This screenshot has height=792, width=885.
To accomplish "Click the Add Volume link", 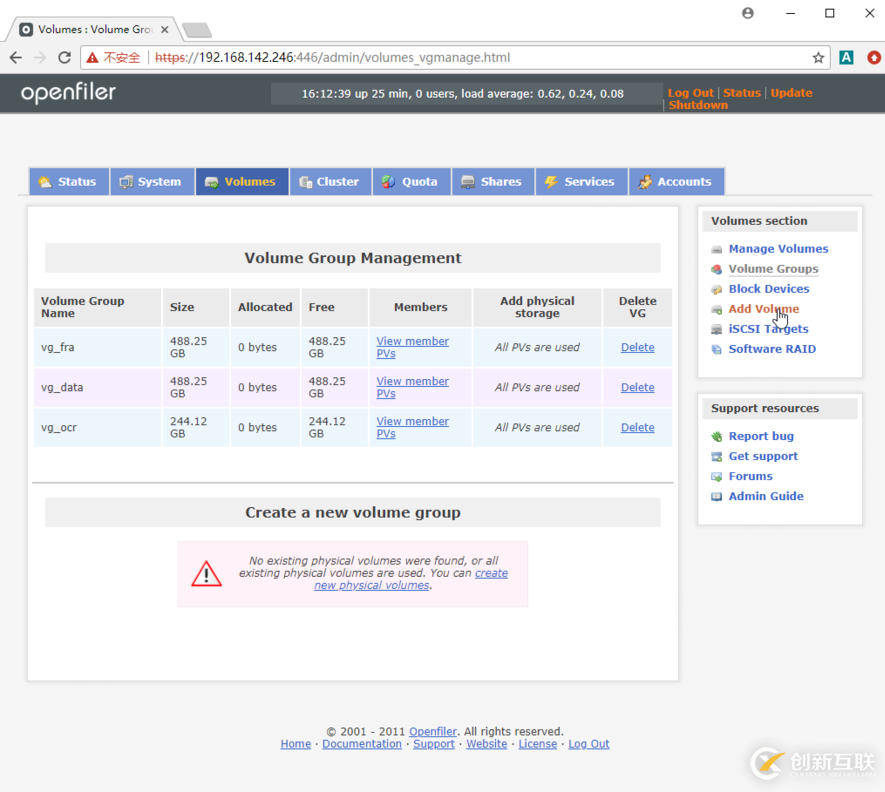I will [763, 309].
